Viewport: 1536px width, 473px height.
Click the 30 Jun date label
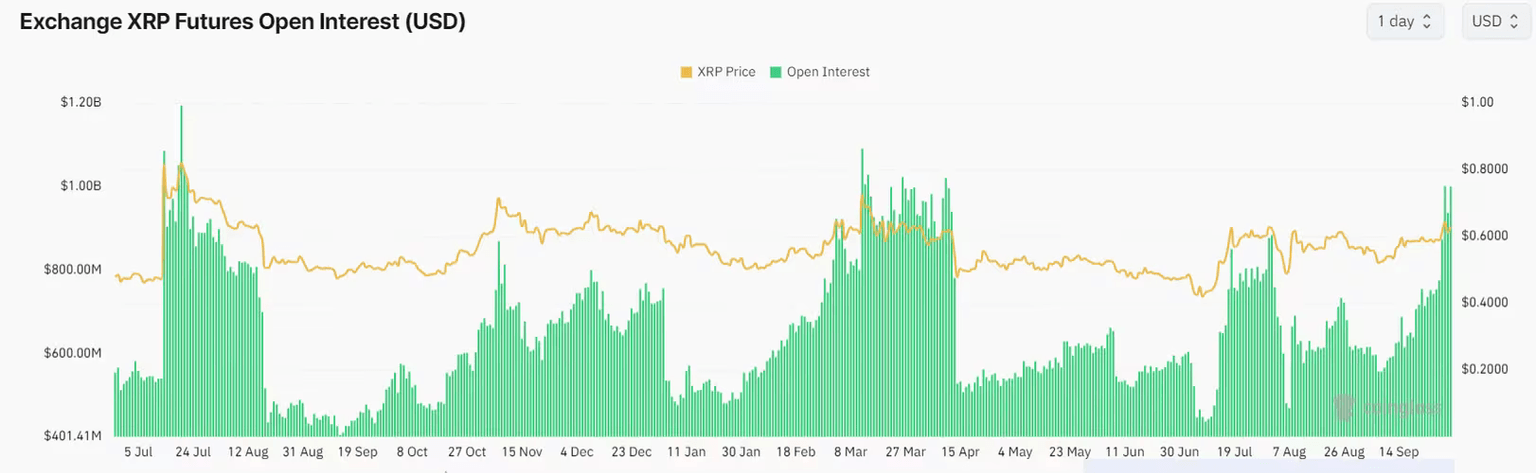[1179, 452]
